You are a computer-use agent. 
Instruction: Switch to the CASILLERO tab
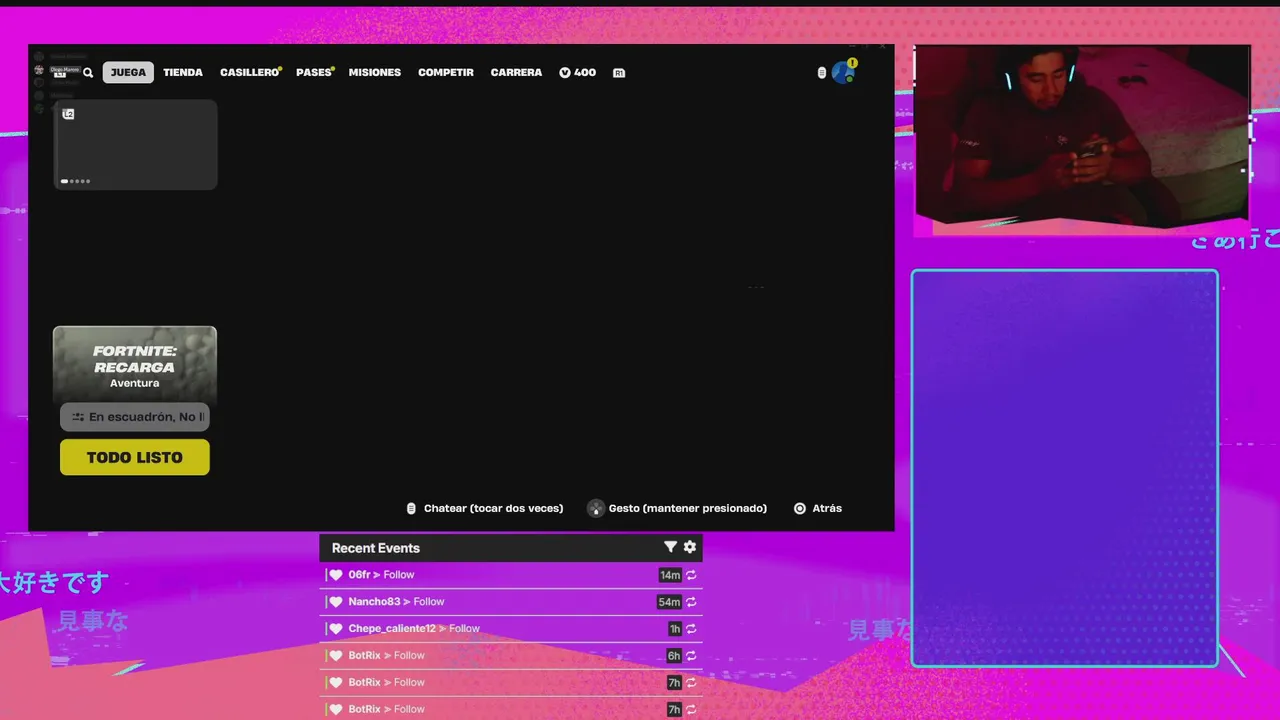pos(250,72)
